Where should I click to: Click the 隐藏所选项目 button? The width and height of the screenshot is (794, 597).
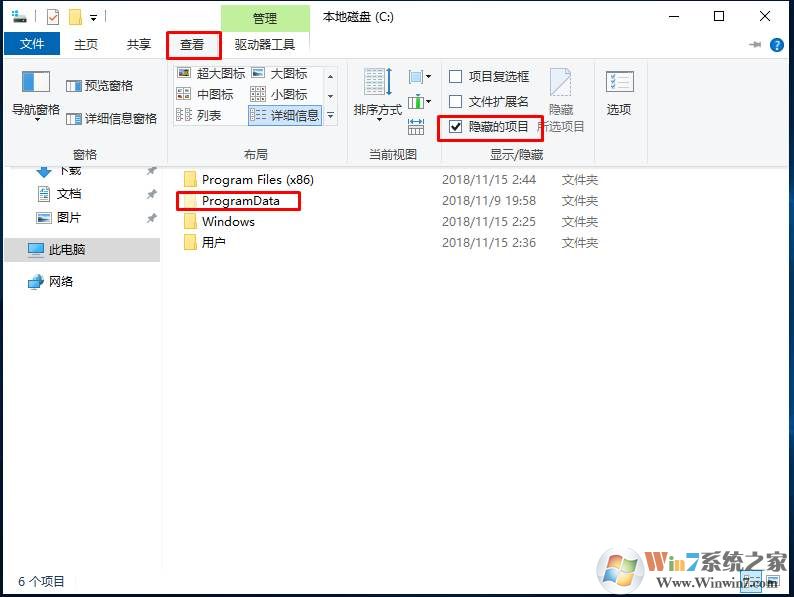[561, 99]
